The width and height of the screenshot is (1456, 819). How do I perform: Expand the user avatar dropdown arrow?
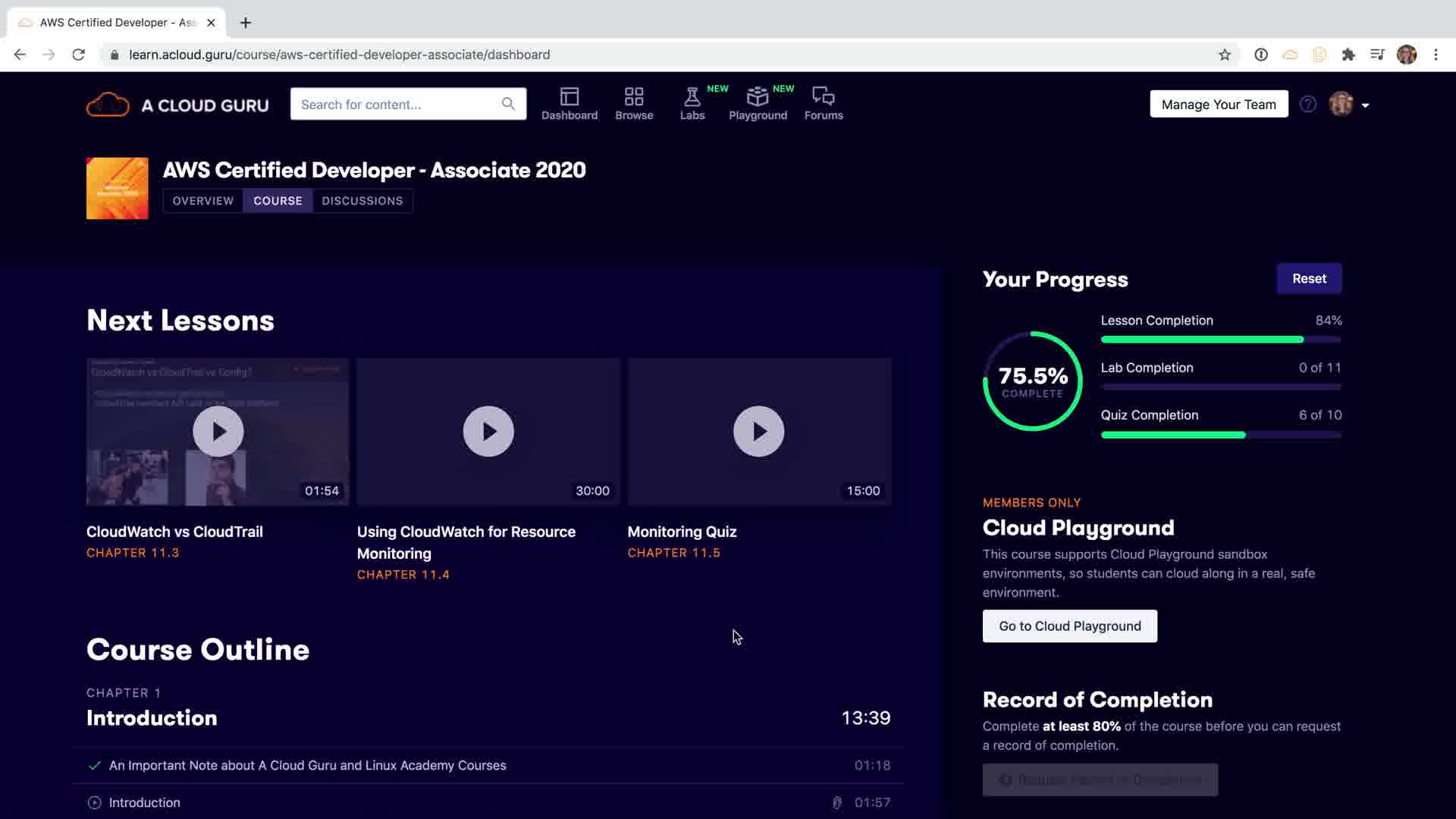click(x=1365, y=105)
